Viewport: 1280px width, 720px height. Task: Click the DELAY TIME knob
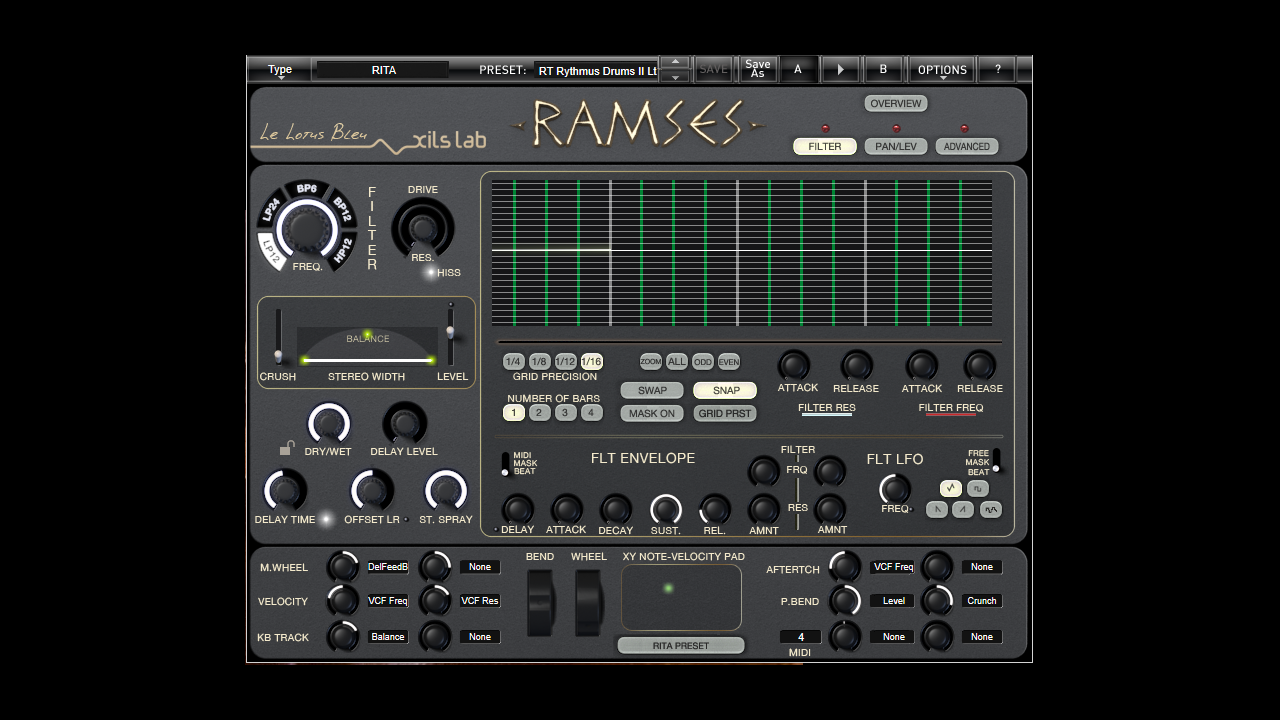point(285,492)
